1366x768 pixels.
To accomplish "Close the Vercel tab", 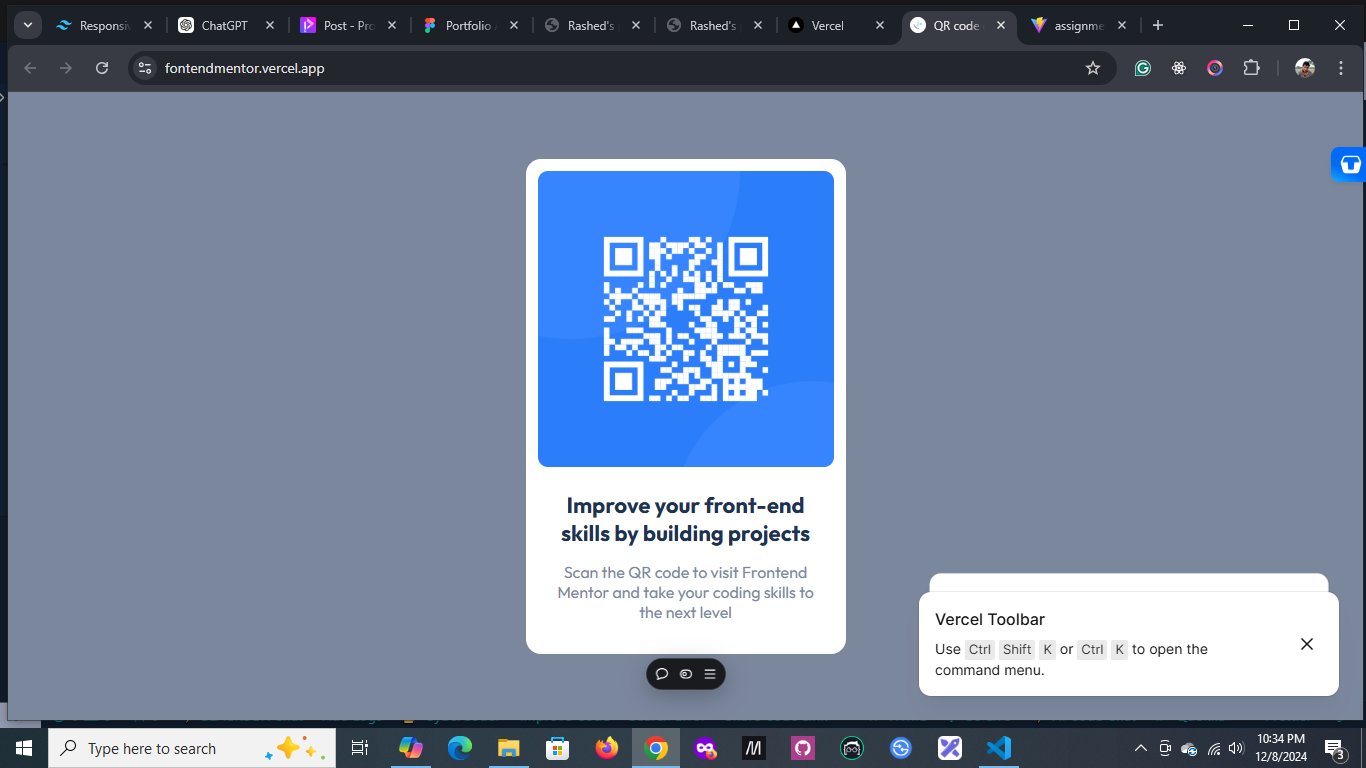I will point(880,25).
